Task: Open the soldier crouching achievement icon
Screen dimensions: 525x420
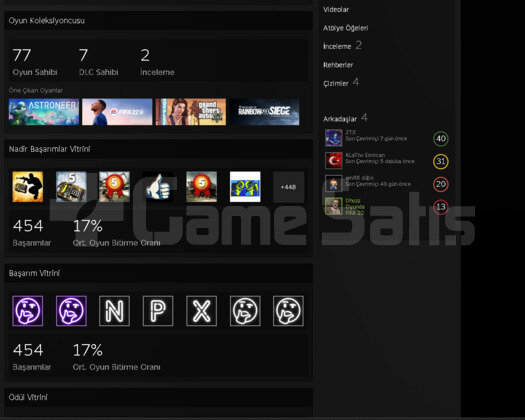Action: [28, 187]
